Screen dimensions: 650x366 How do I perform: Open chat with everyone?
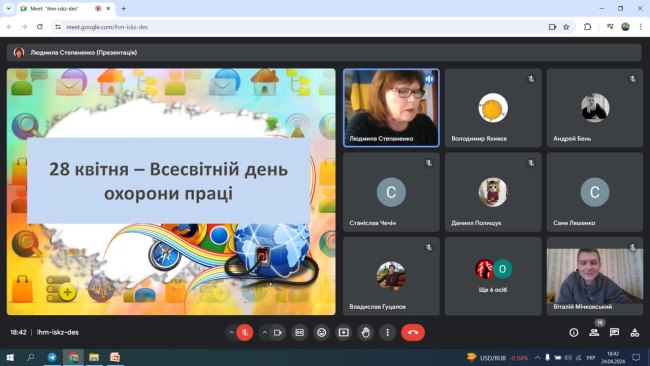click(614, 332)
